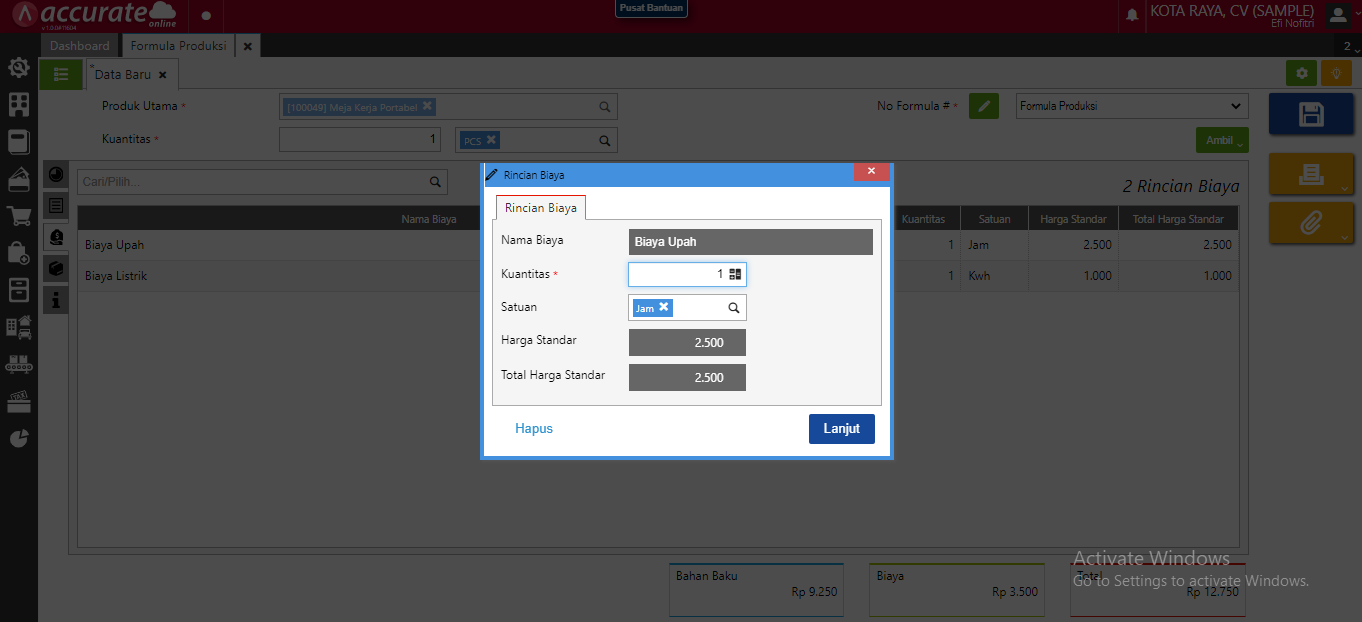Select the document list section icon in the form
Screen dimensions: 1362x622
(56, 205)
